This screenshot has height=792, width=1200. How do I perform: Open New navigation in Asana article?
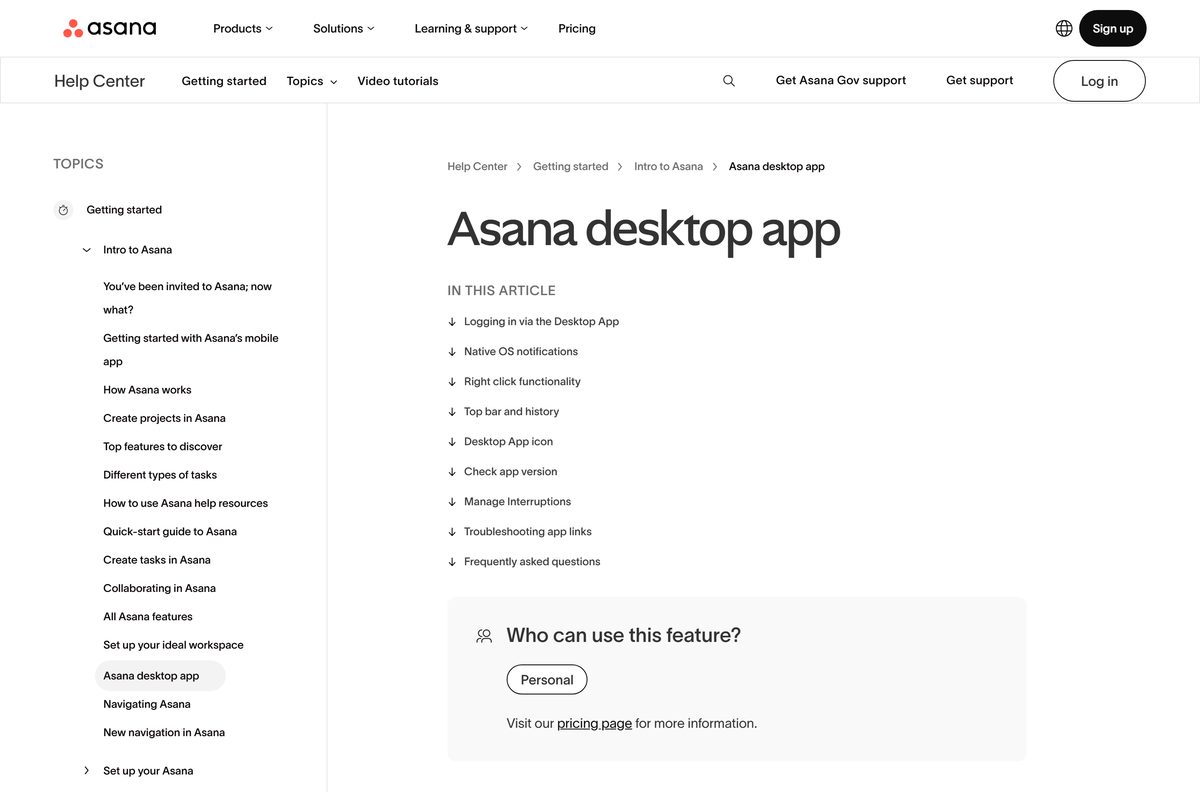(x=164, y=733)
